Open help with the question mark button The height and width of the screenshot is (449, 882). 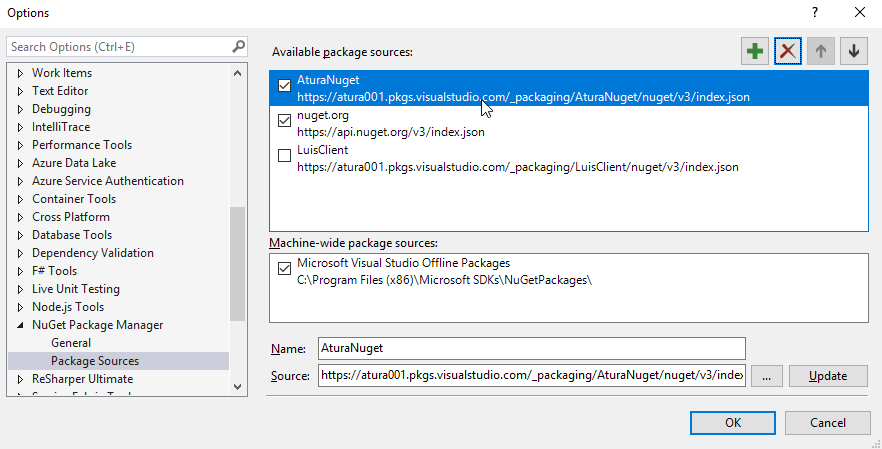tap(814, 12)
